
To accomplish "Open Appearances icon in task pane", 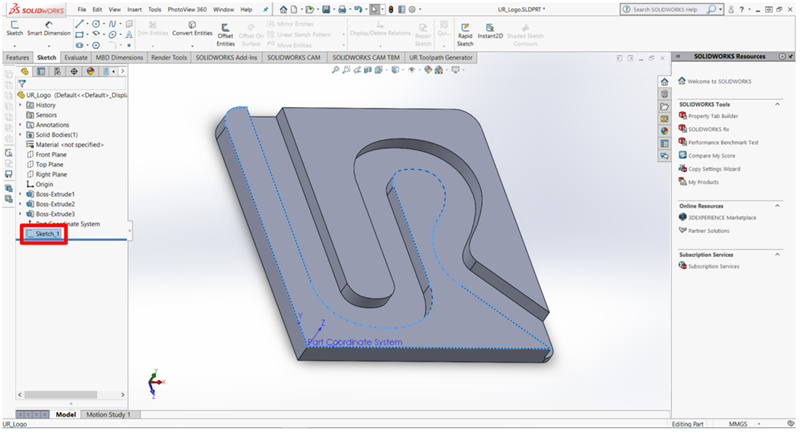I will (664, 131).
